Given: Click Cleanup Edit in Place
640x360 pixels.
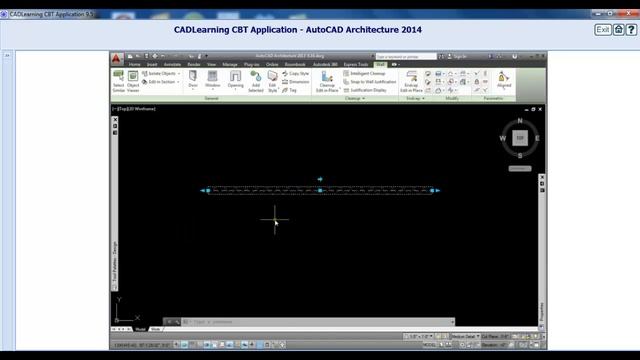Looking at the screenshot, I should [x=327, y=81].
